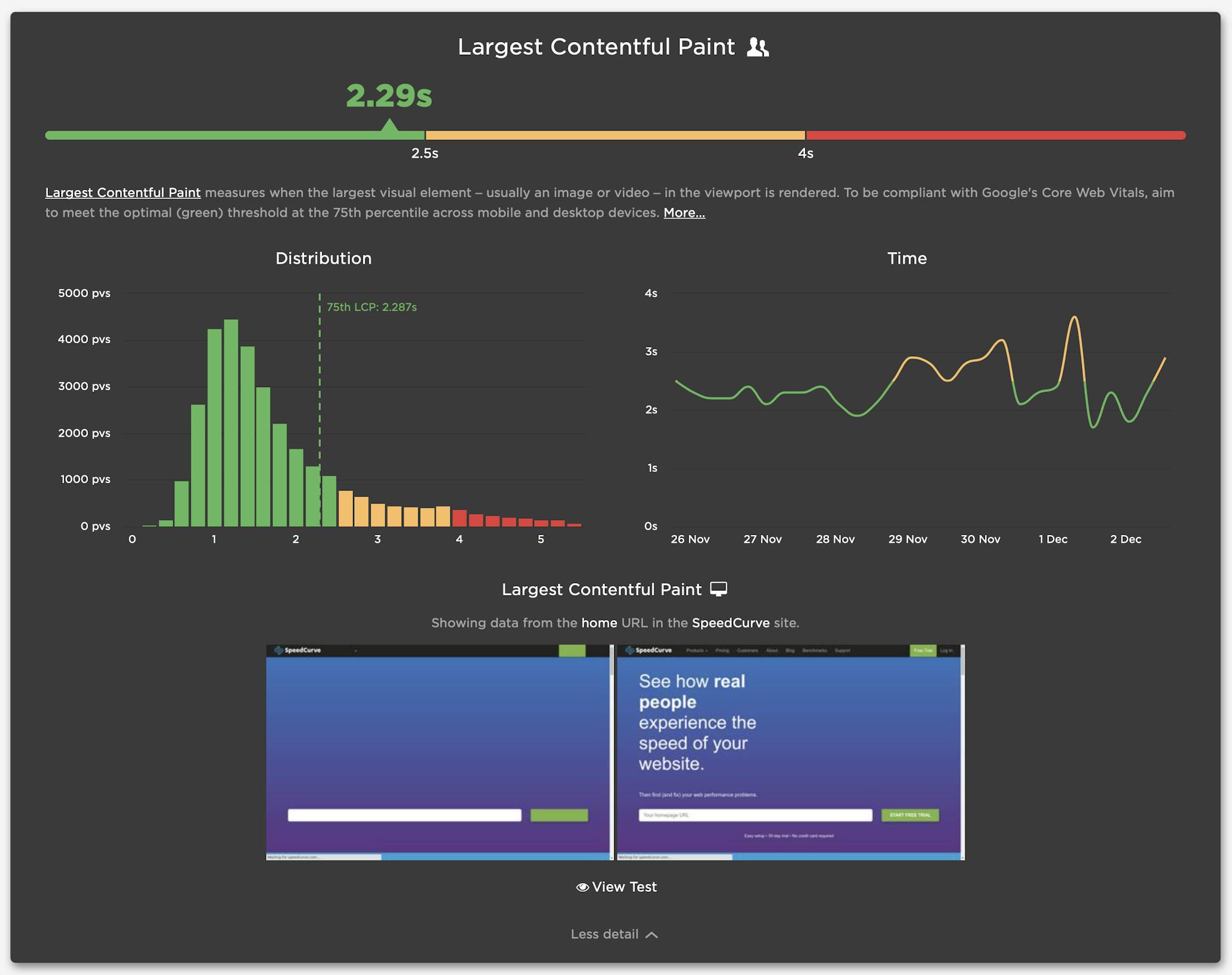Click the View Test button
1232x975 pixels.
[x=624, y=887]
